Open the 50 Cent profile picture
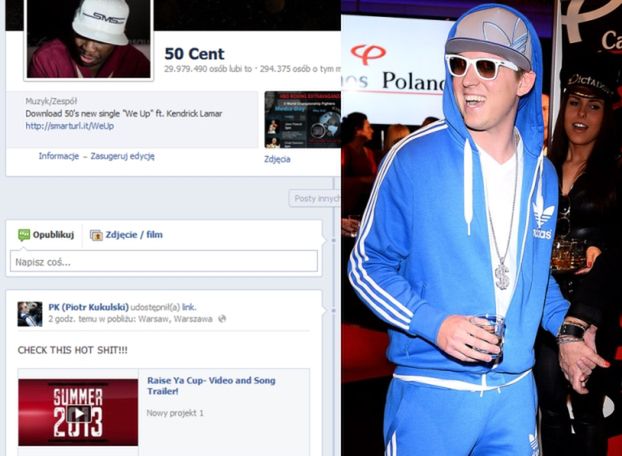622x456 pixels. point(88,39)
